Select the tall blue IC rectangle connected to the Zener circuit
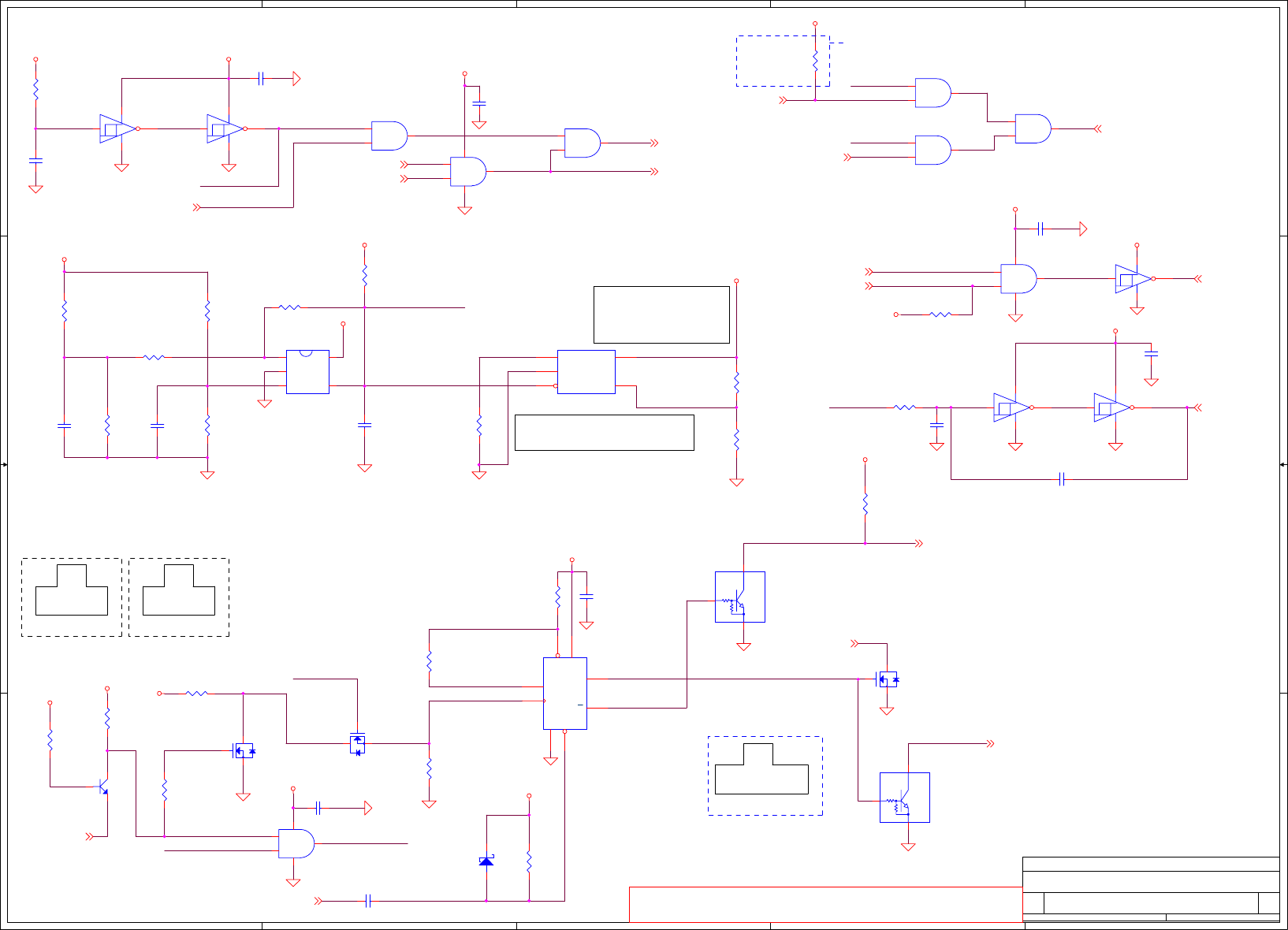This screenshot has height=930, width=1288. point(565,694)
